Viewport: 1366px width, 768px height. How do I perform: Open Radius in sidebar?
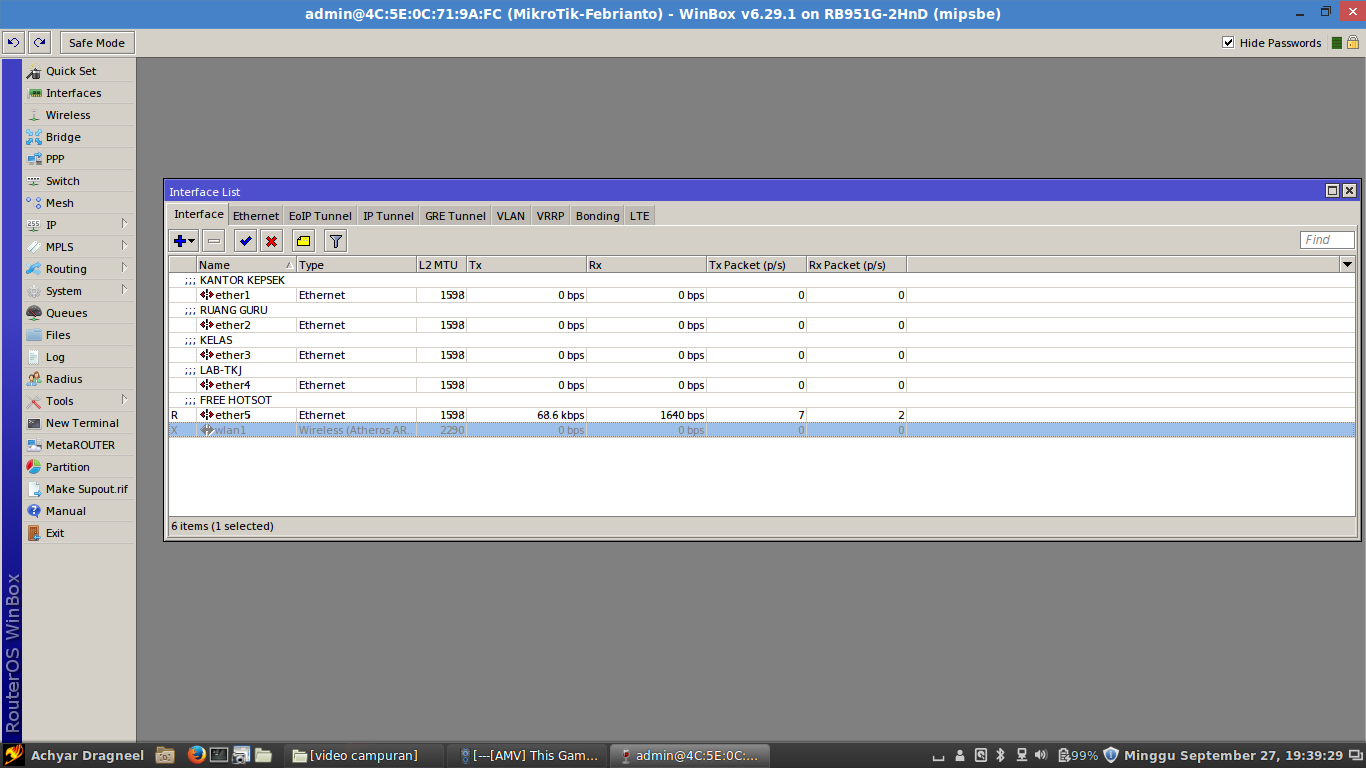coord(78,379)
